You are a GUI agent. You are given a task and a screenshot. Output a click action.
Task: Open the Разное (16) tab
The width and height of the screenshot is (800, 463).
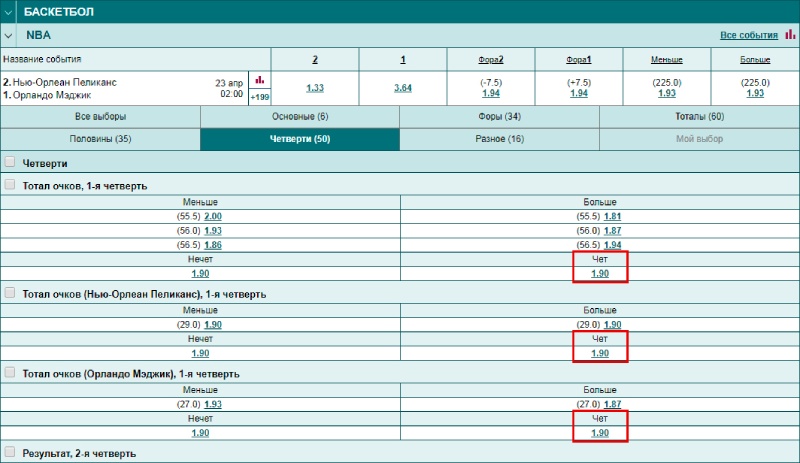click(x=499, y=139)
